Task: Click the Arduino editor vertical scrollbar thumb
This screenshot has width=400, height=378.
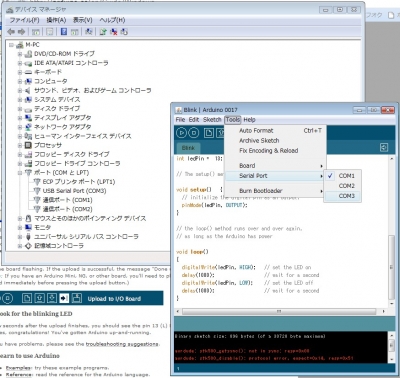Action: pyautogui.click(x=392, y=267)
